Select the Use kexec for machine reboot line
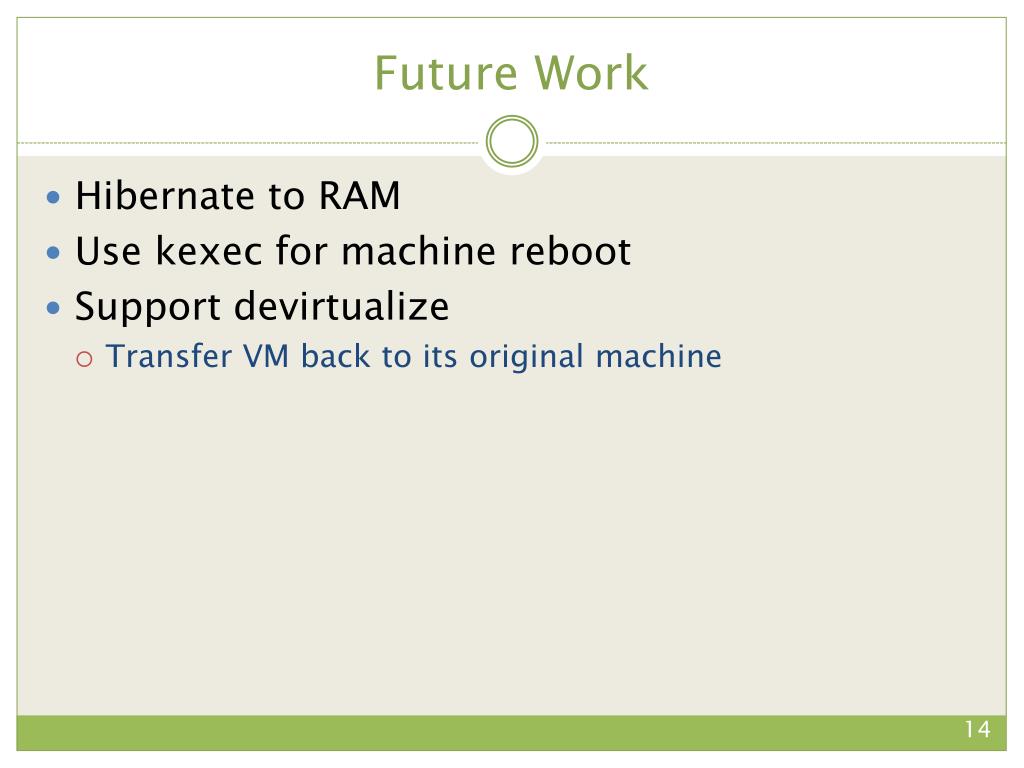The width and height of the screenshot is (1024, 768). pyautogui.click(x=353, y=251)
